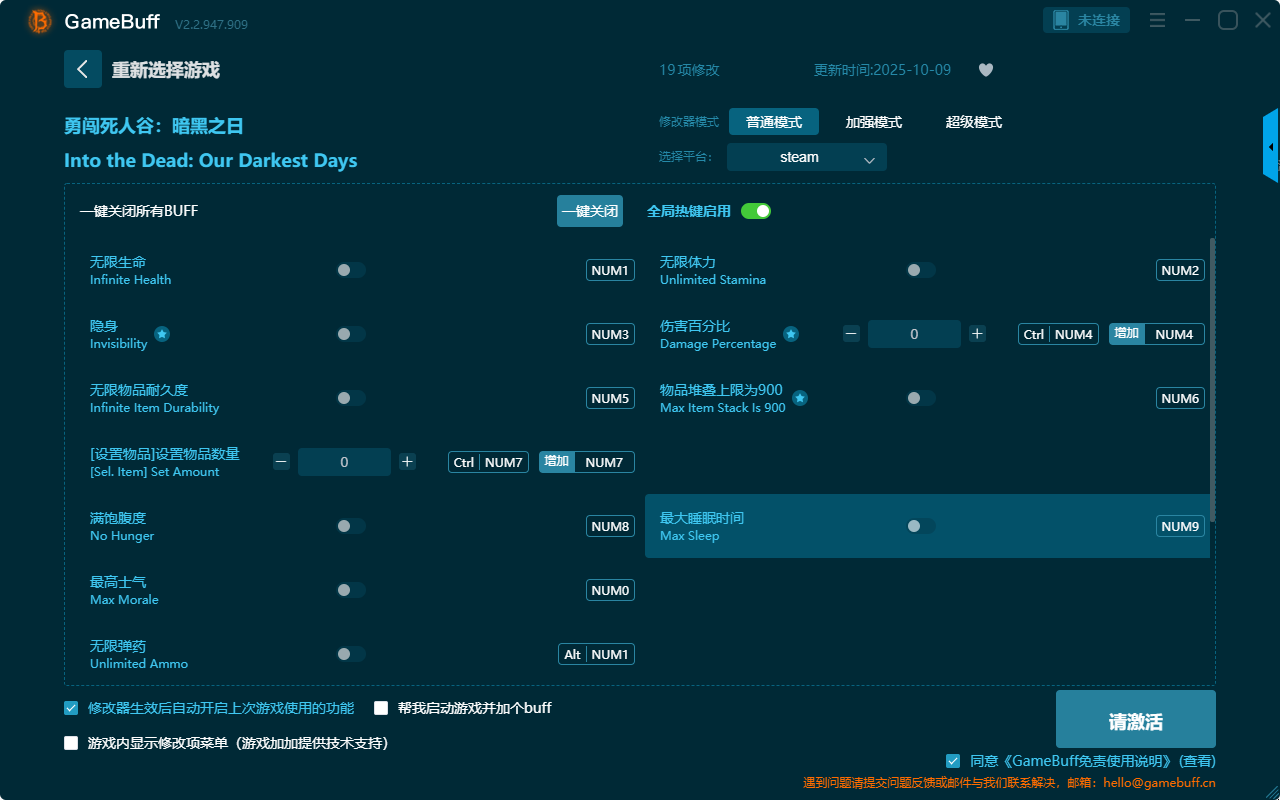Switch to 加强模式 enhanced mode tab

(x=873, y=122)
